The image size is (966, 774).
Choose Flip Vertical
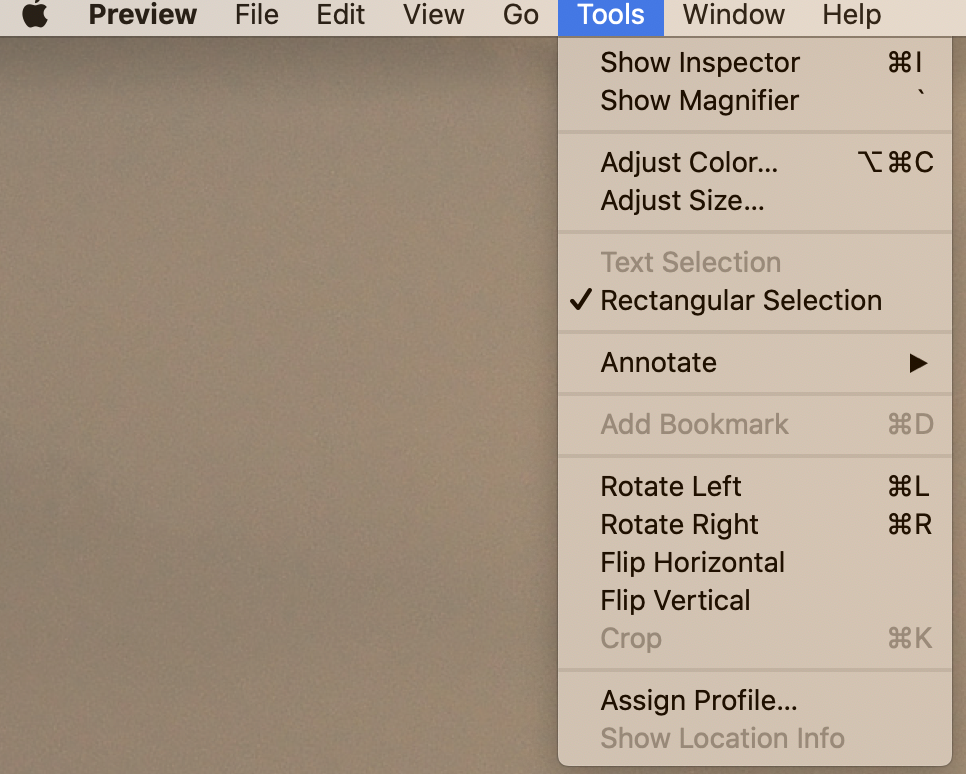click(675, 601)
